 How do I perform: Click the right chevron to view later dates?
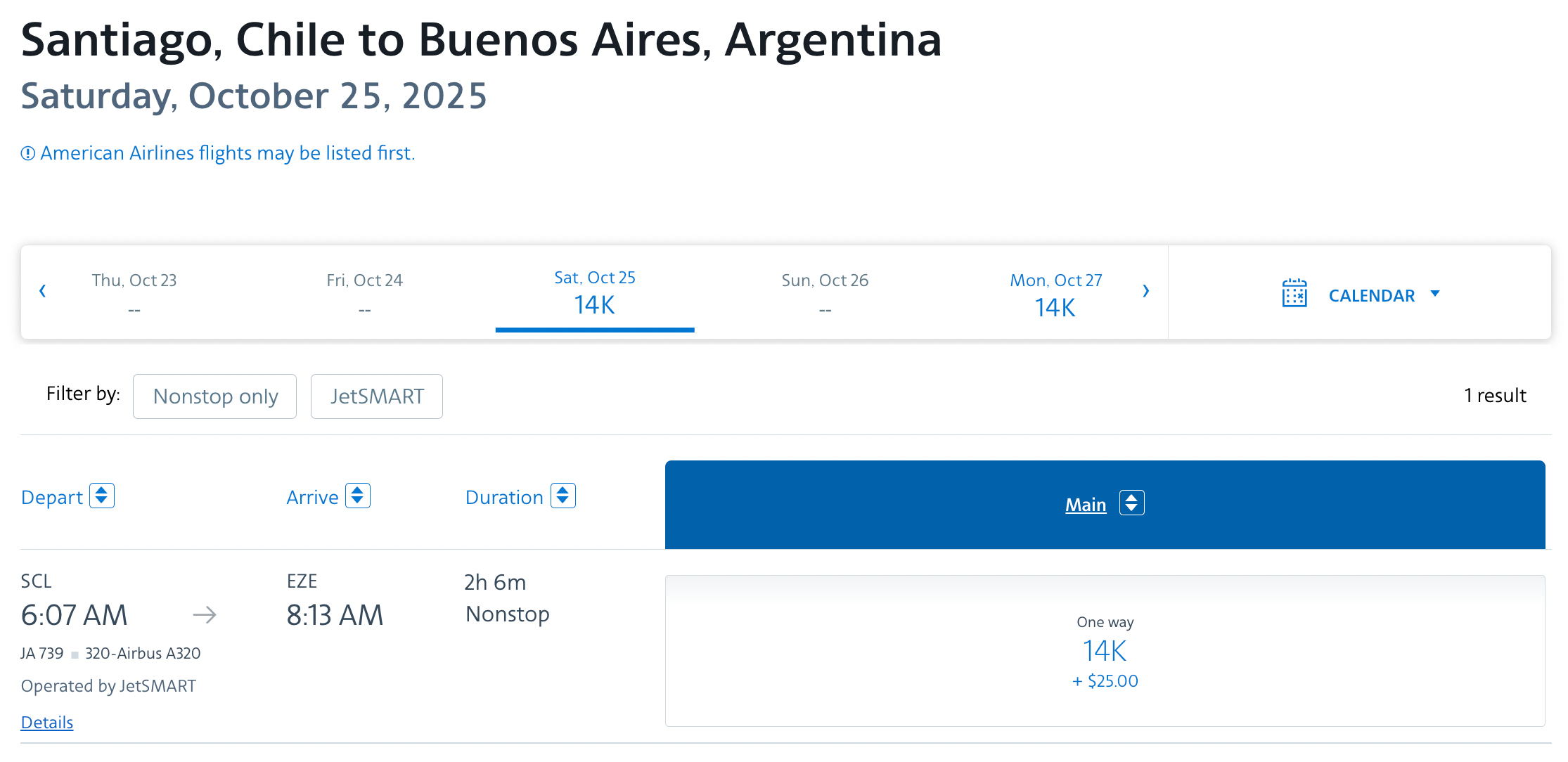[1146, 290]
